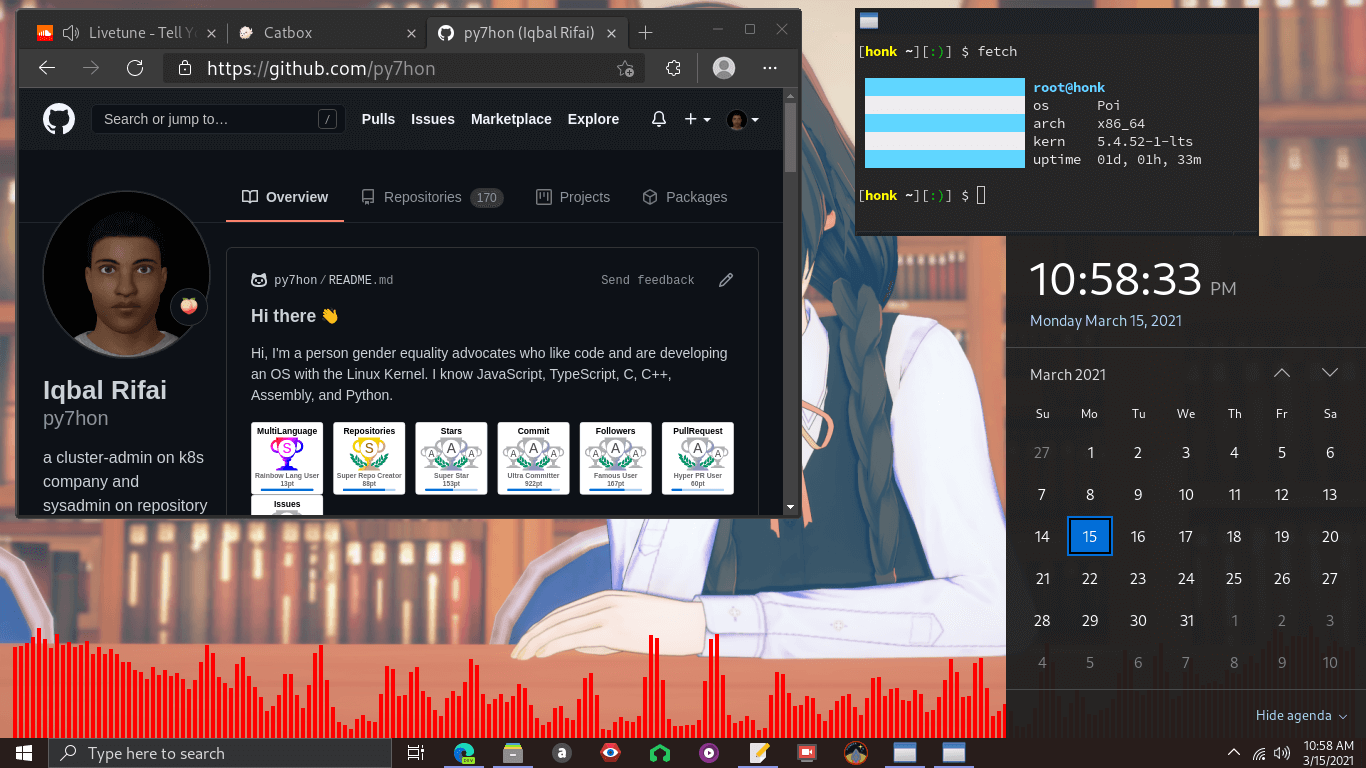This screenshot has height=768, width=1366.
Task: Open Marketplace in GitHub header
Action: pyautogui.click(x=511, y=119)
